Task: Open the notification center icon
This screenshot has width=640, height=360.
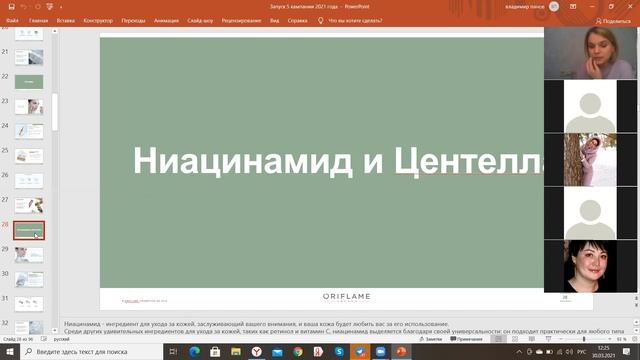Action: coord(627,351)
